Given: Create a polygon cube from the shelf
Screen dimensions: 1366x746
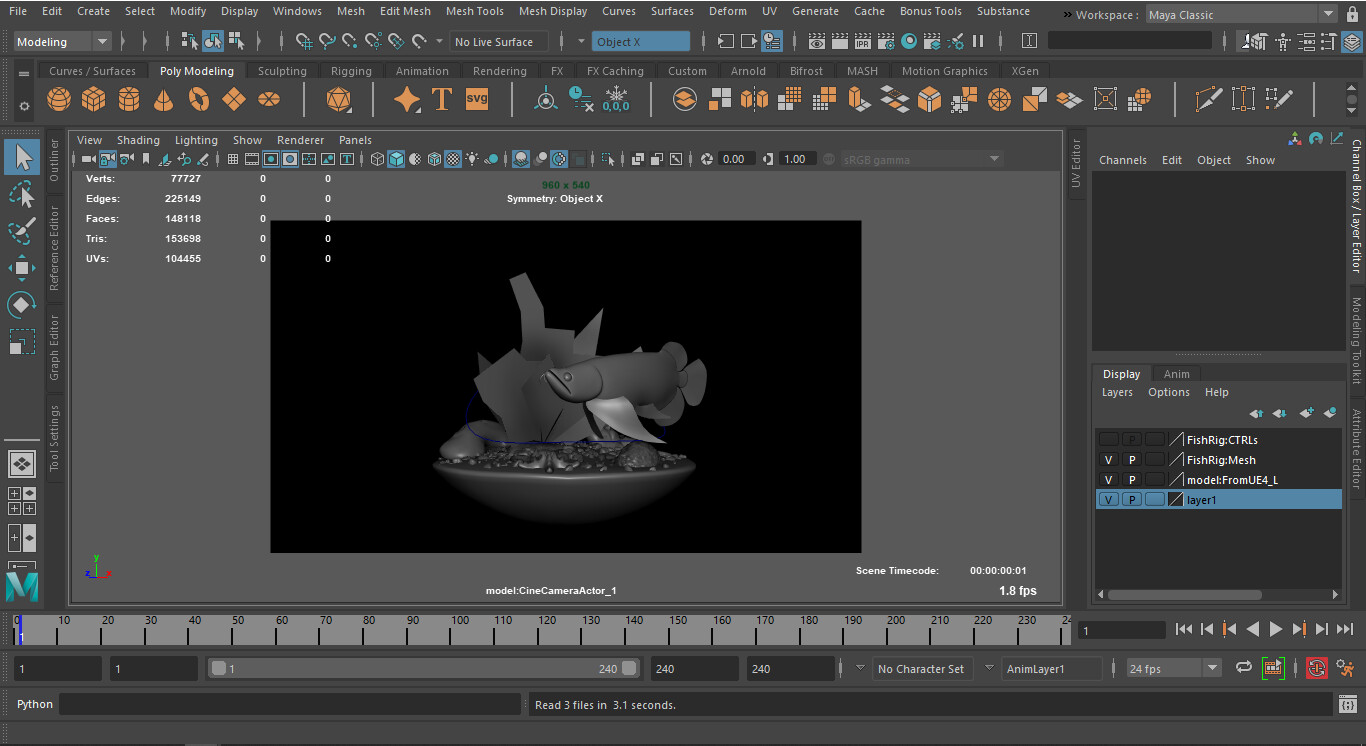Looking at the screenshot, I should pos(94,99).
